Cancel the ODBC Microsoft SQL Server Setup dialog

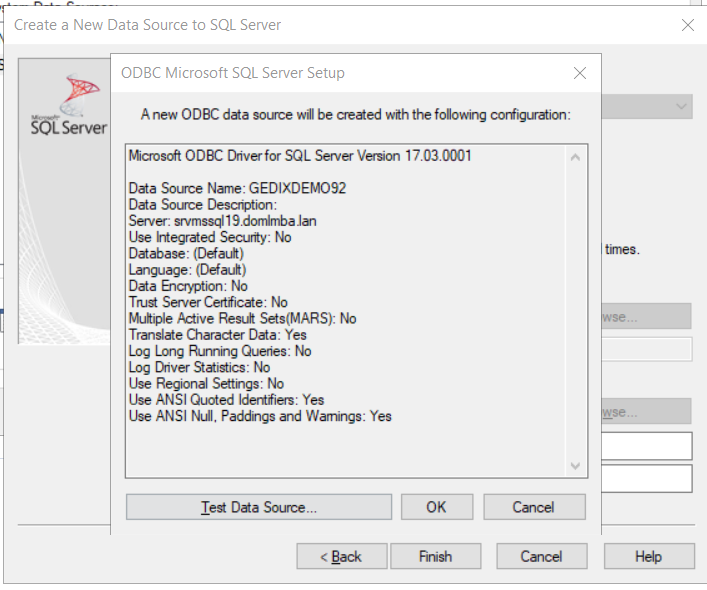(533, 507)
